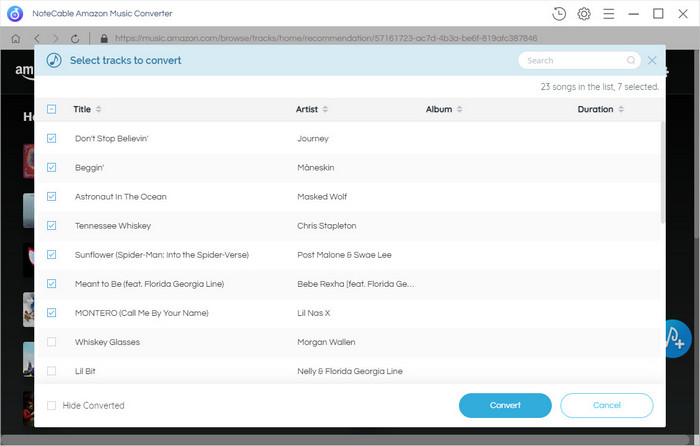Select Post Malone & Swae Lee cell
Image resolution: width=700 pixels, height=446 pixels.
[x=344, y=254]
